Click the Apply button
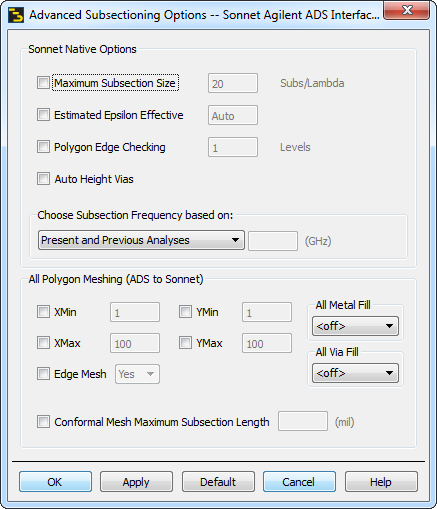This screenshot has width=437, height=509. (136, 482)
